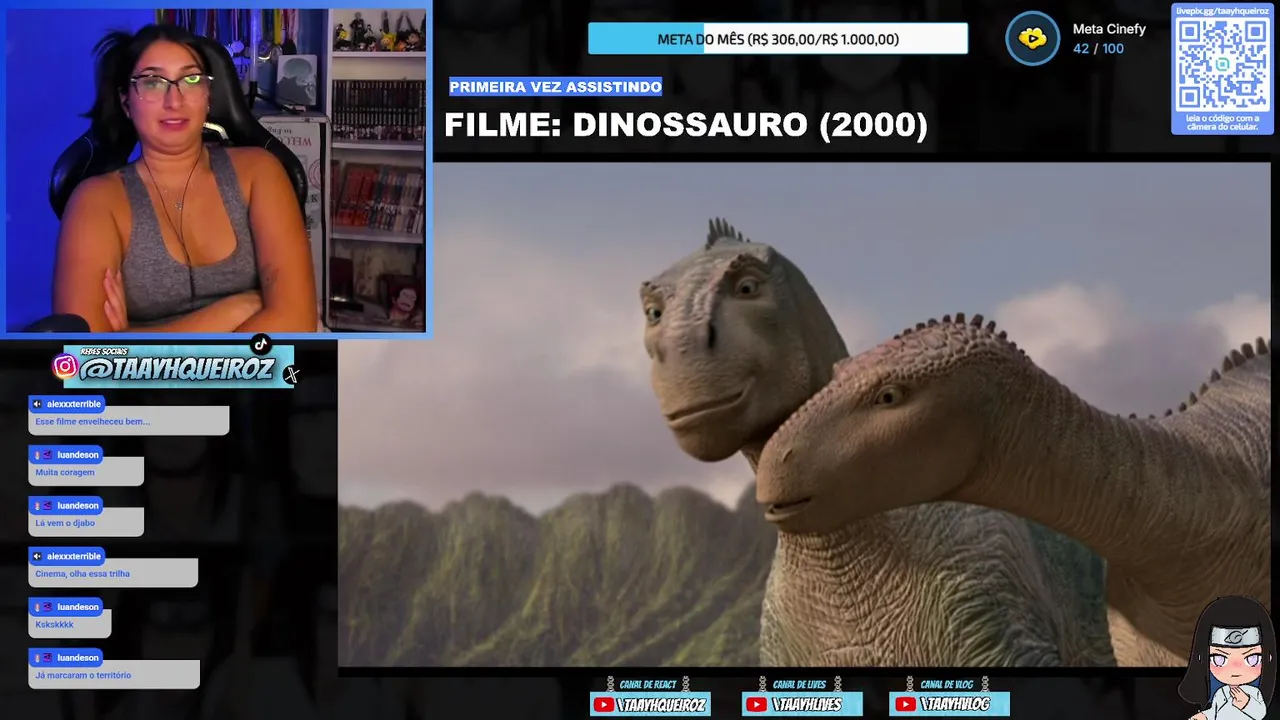
Task: Click the YouTube icon next to \TAAYHVLOG
Action: (904, 705)
